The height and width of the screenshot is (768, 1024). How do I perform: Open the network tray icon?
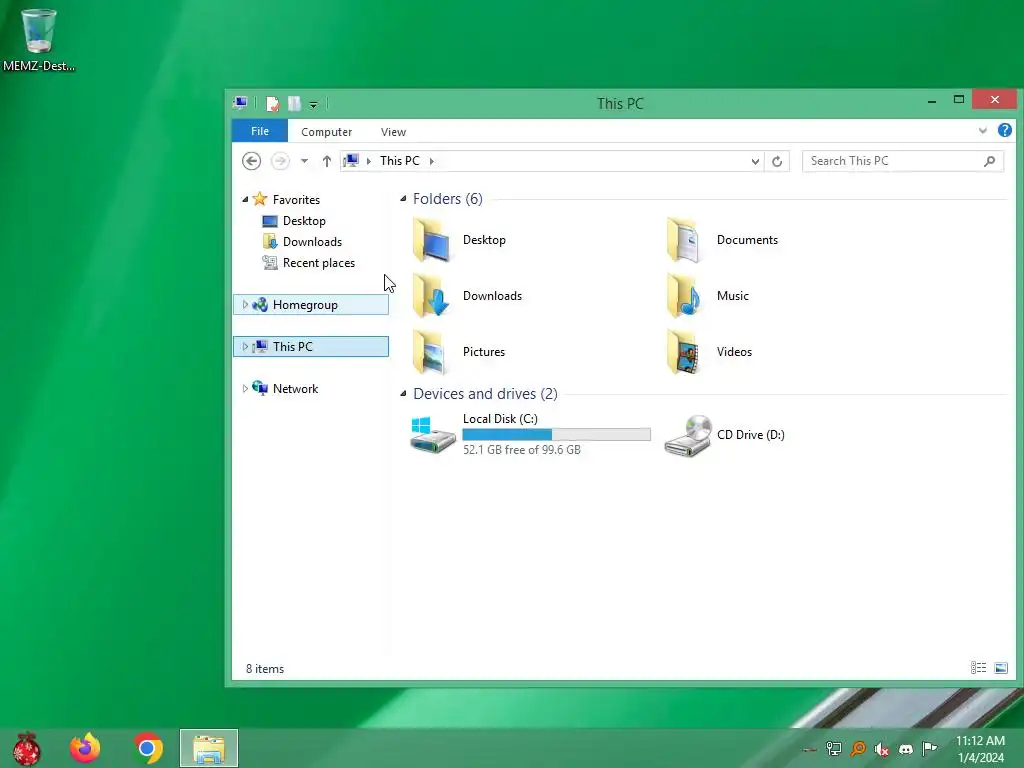pos(834,749)
